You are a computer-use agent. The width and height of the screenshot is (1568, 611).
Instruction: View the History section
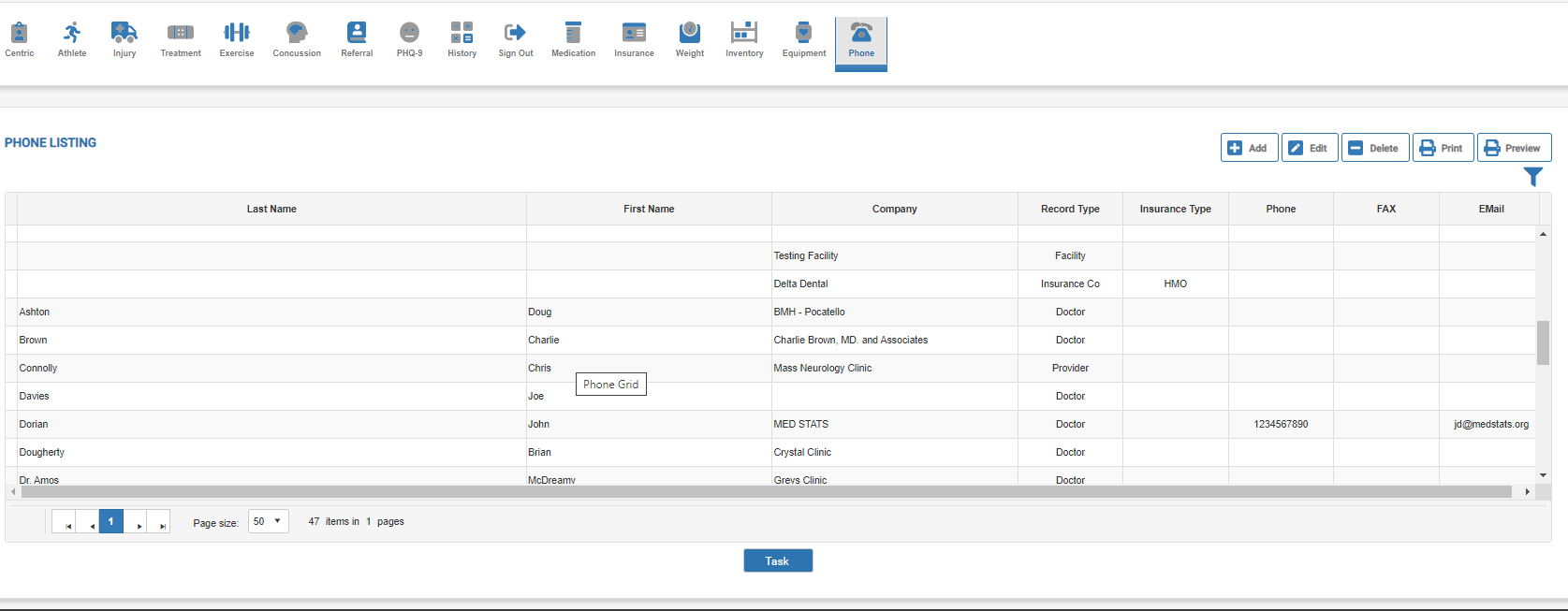(462, 40)
